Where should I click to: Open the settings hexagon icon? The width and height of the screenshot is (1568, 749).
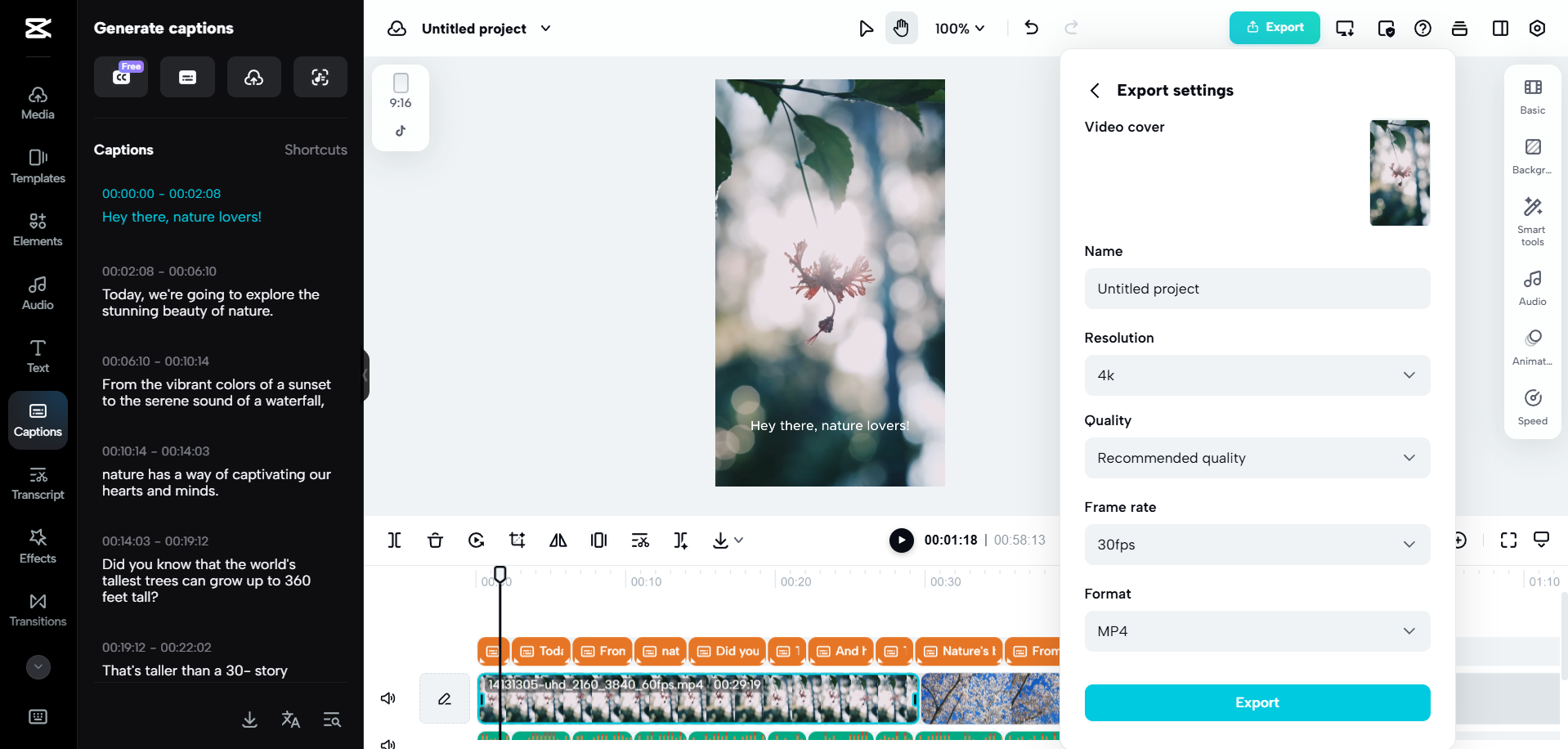coord(1537,29)
